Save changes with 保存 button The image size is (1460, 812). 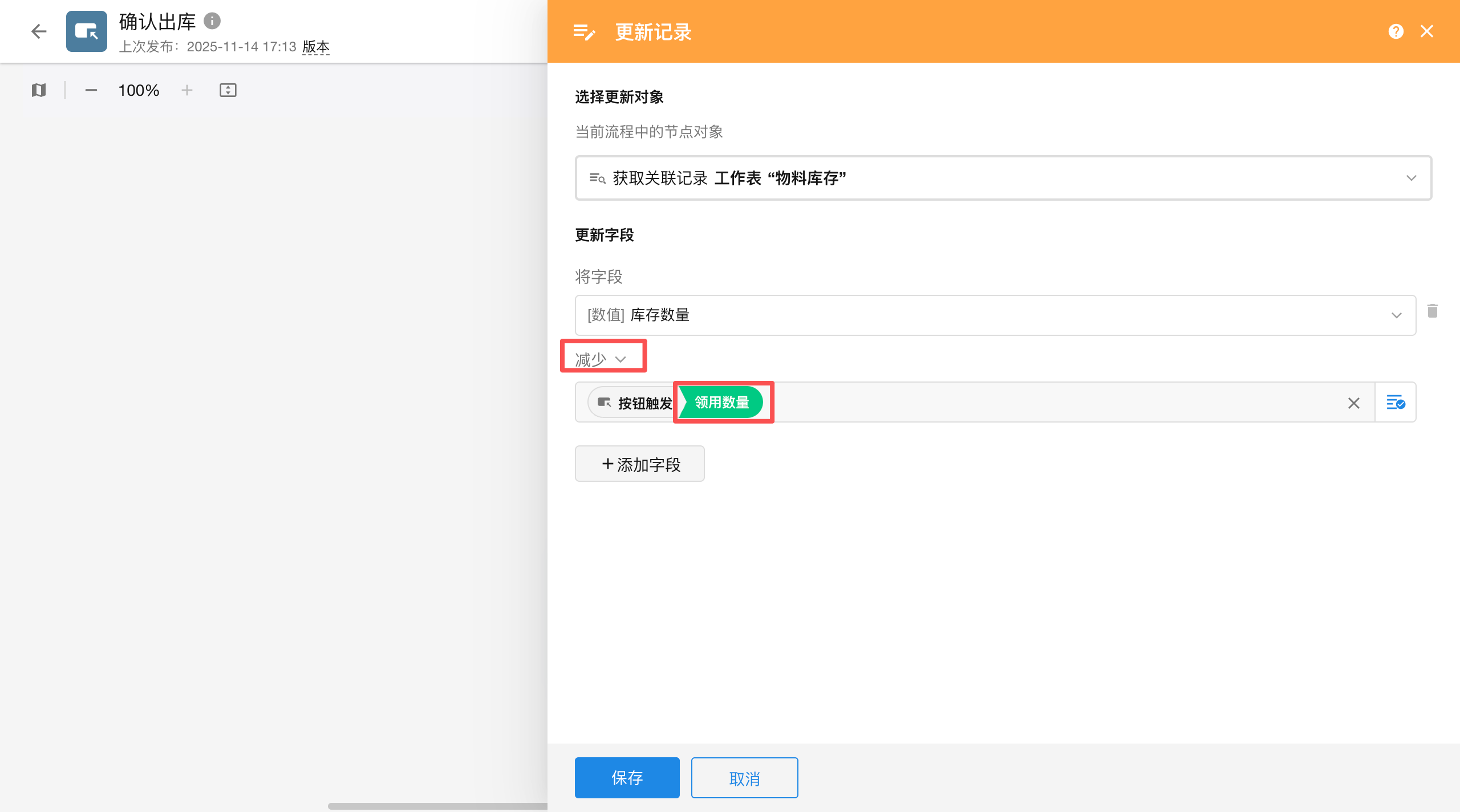(627, 778)
